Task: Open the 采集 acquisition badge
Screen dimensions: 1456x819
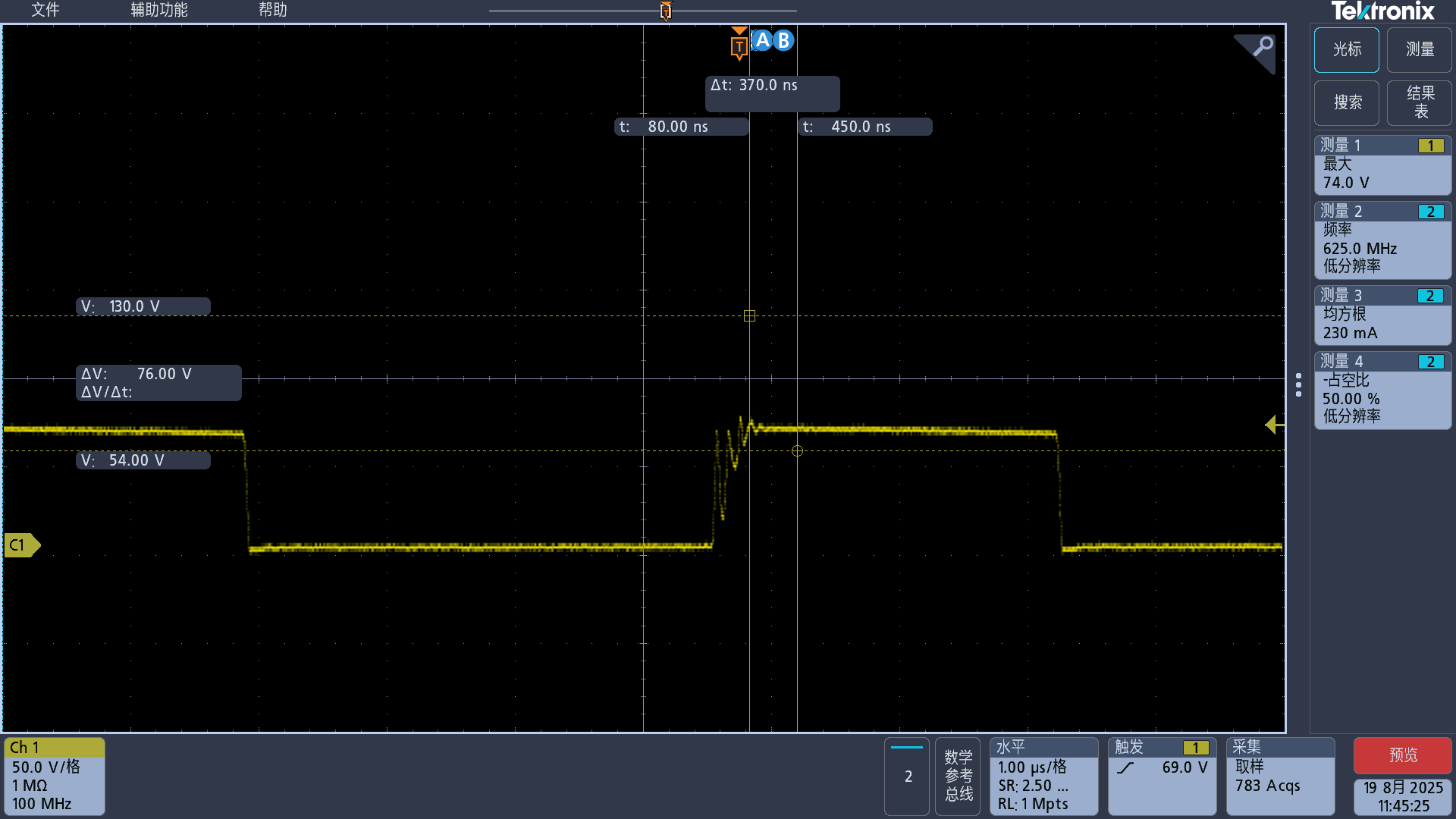Action: [x=1280, y=776]
